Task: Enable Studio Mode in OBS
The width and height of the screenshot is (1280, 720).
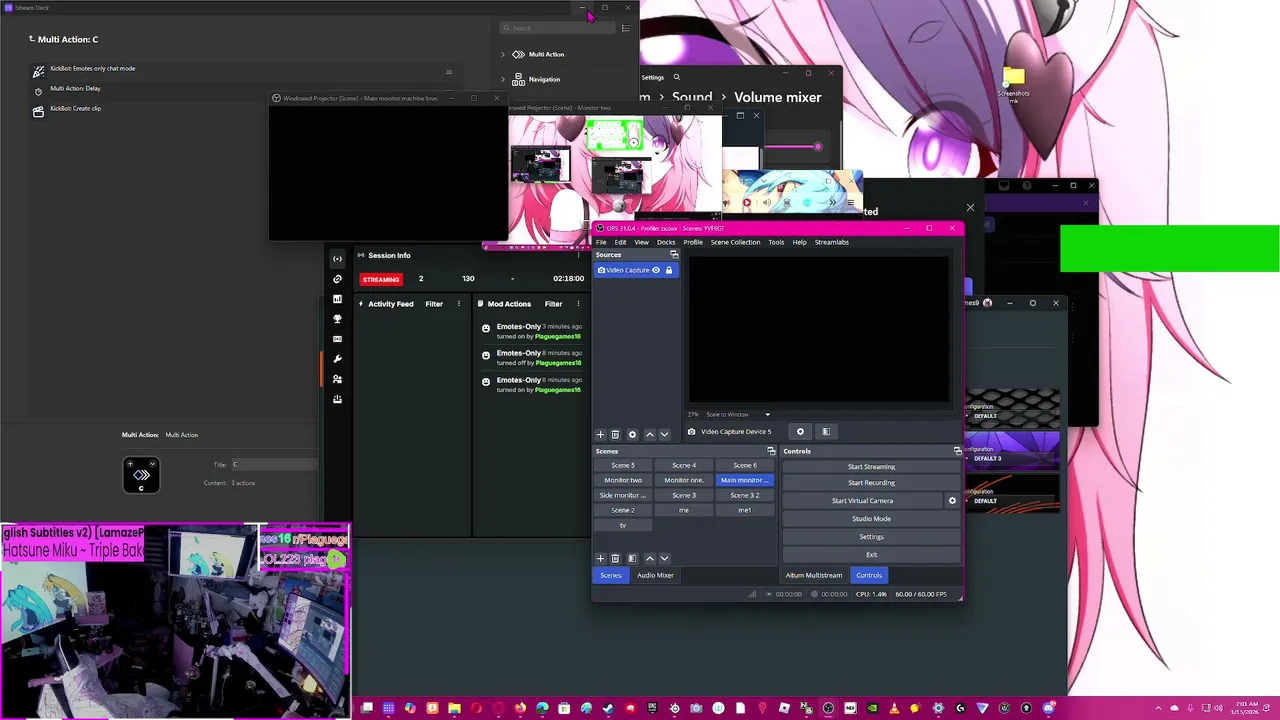Action: 871,518
